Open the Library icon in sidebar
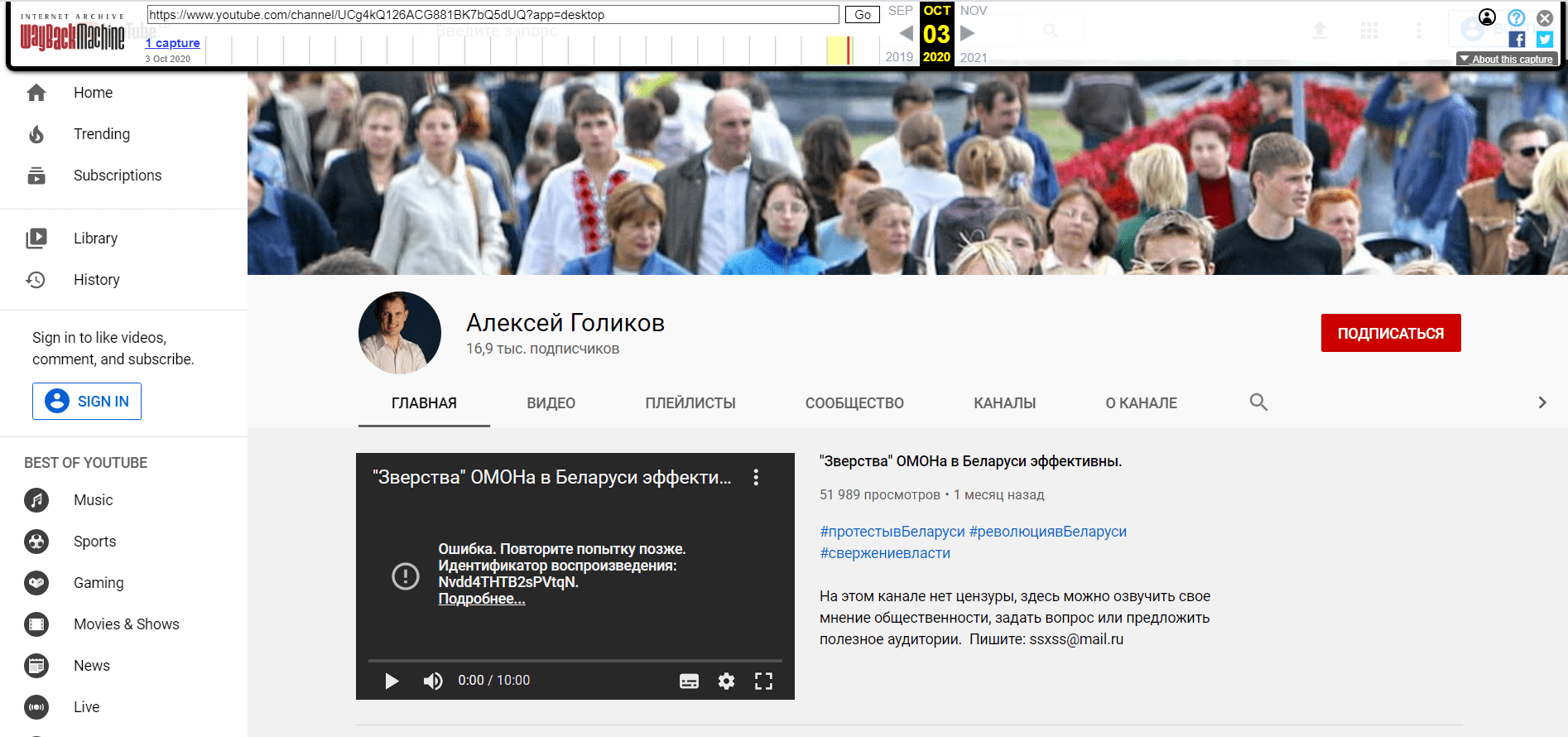Viewport: 1568px width, 737px height. [x=36, y=238]
